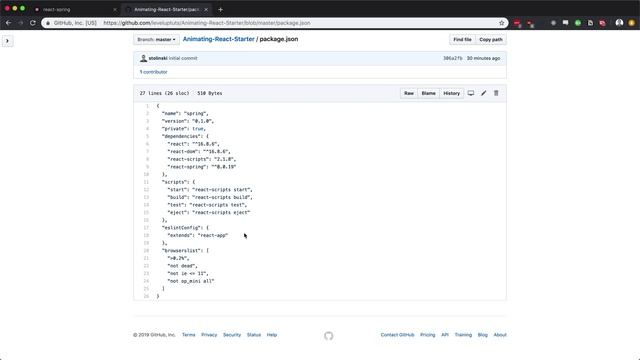The image size is (640, 360).
Task: Select line number 11 in the code
Action: 146,182
